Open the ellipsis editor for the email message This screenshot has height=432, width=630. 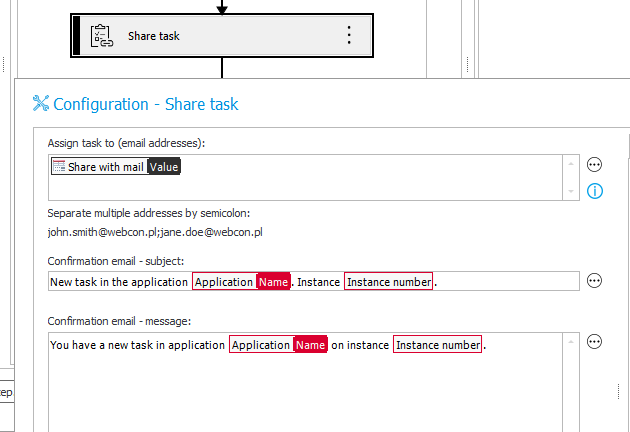(x=594, y=342)
